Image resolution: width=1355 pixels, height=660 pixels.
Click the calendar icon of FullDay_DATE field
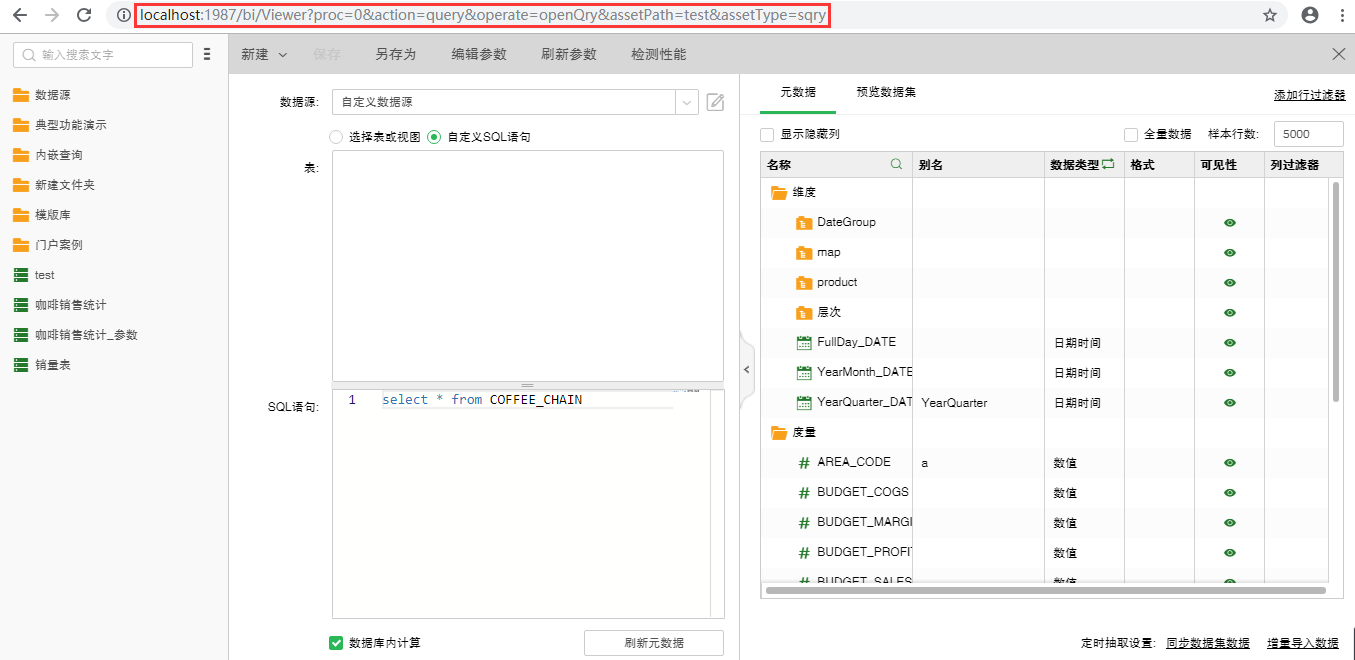tap(803, 342)
